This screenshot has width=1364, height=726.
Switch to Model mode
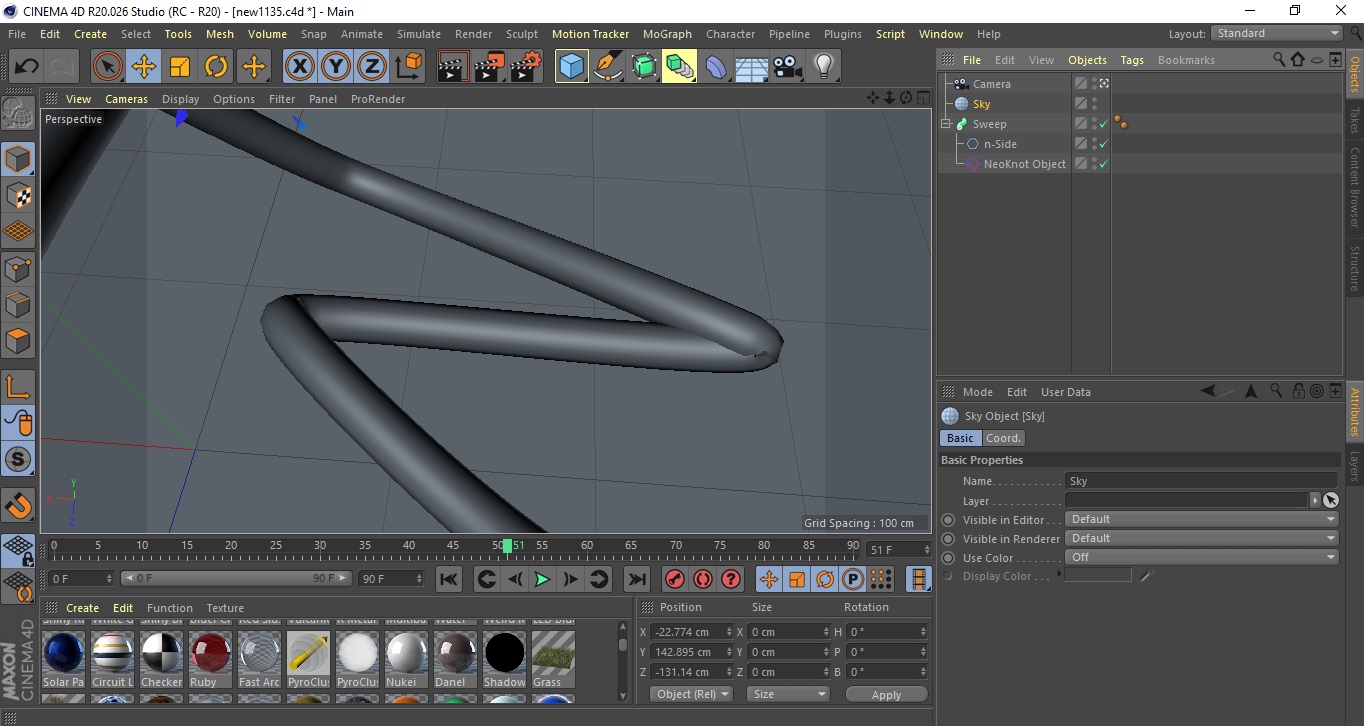pos(18,159)
